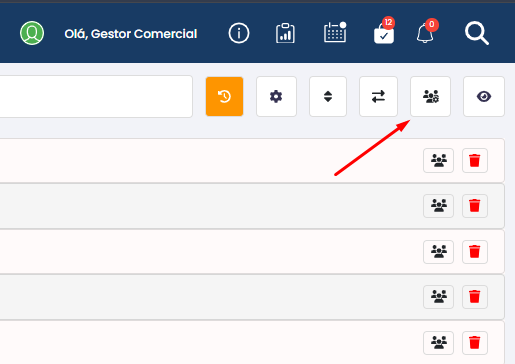Open the users with gear management button

pyautogui.click(x=430, y=97)
